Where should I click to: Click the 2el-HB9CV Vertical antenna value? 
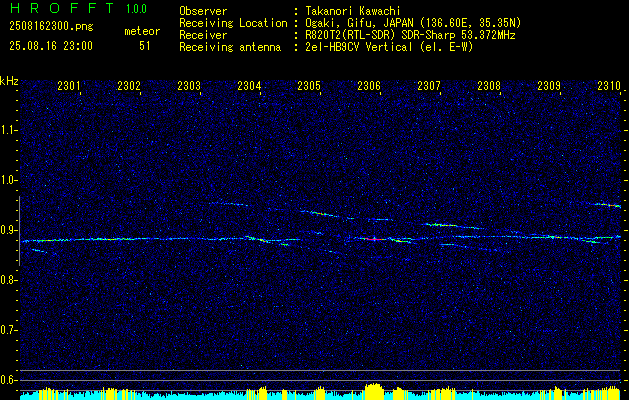point(390,47)
